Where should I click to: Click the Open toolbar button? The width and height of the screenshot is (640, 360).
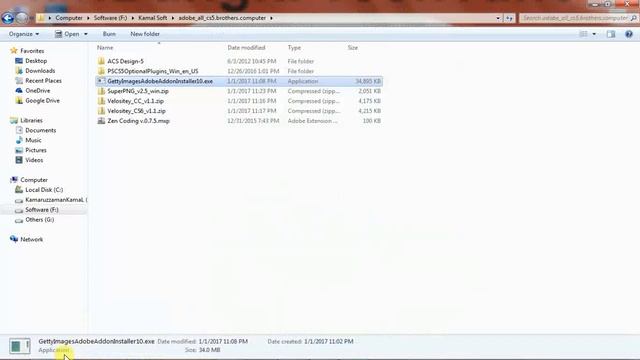coord(67,34)
